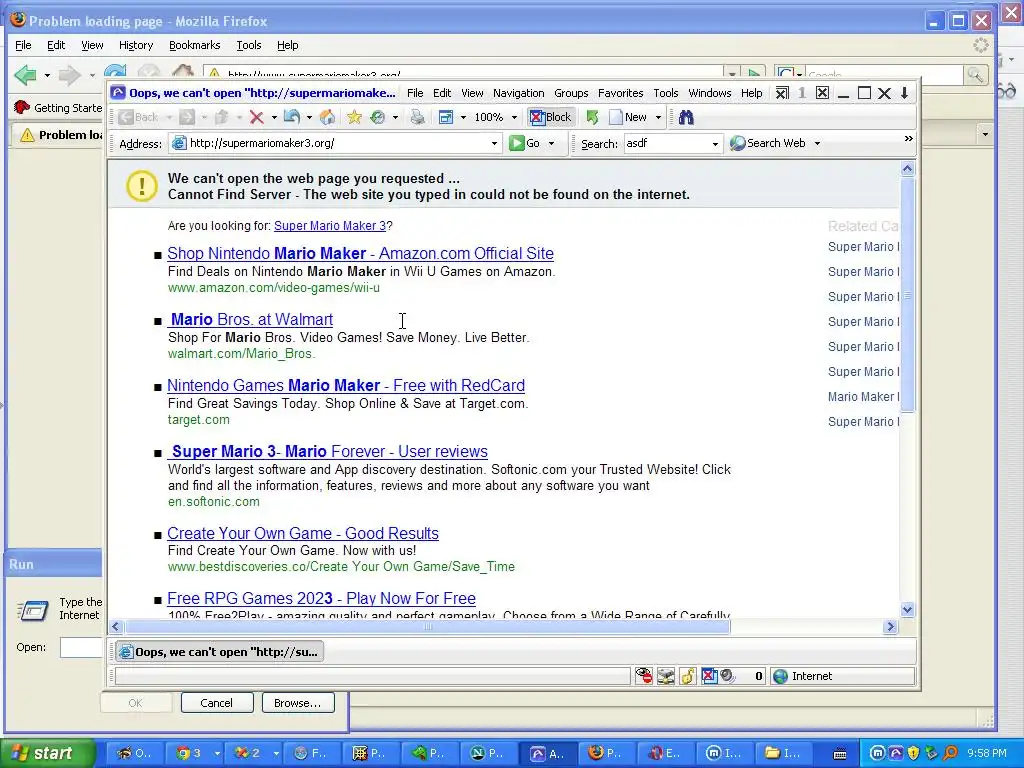Viewport: 1024px width, 768px height.
Task: Click Browse... in the Run dialog
Action: [x=298, y=703]
